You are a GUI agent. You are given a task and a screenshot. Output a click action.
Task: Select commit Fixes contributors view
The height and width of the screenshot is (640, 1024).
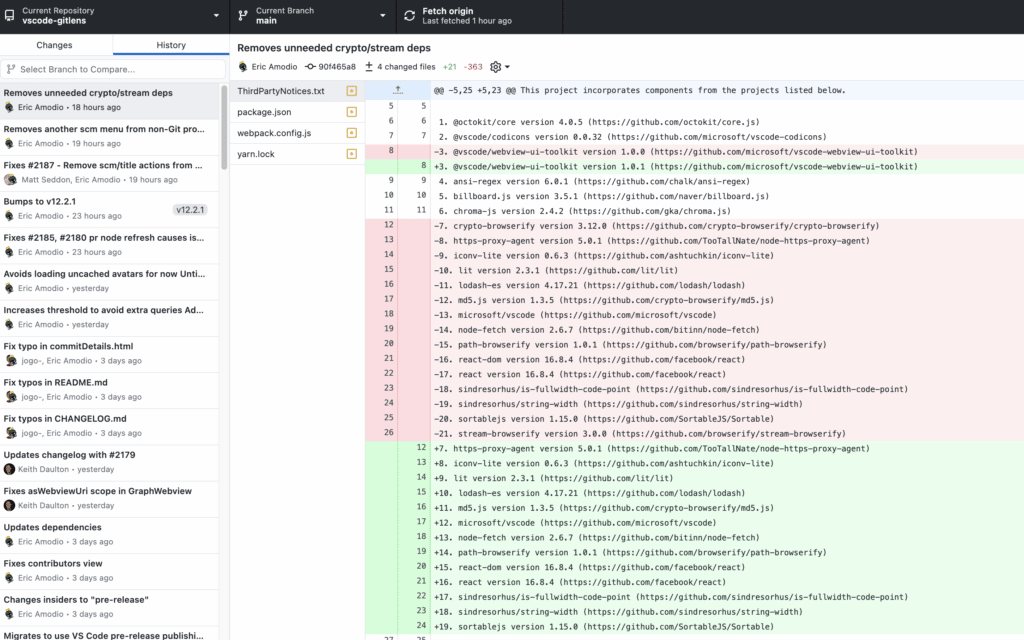pos(109,571)
